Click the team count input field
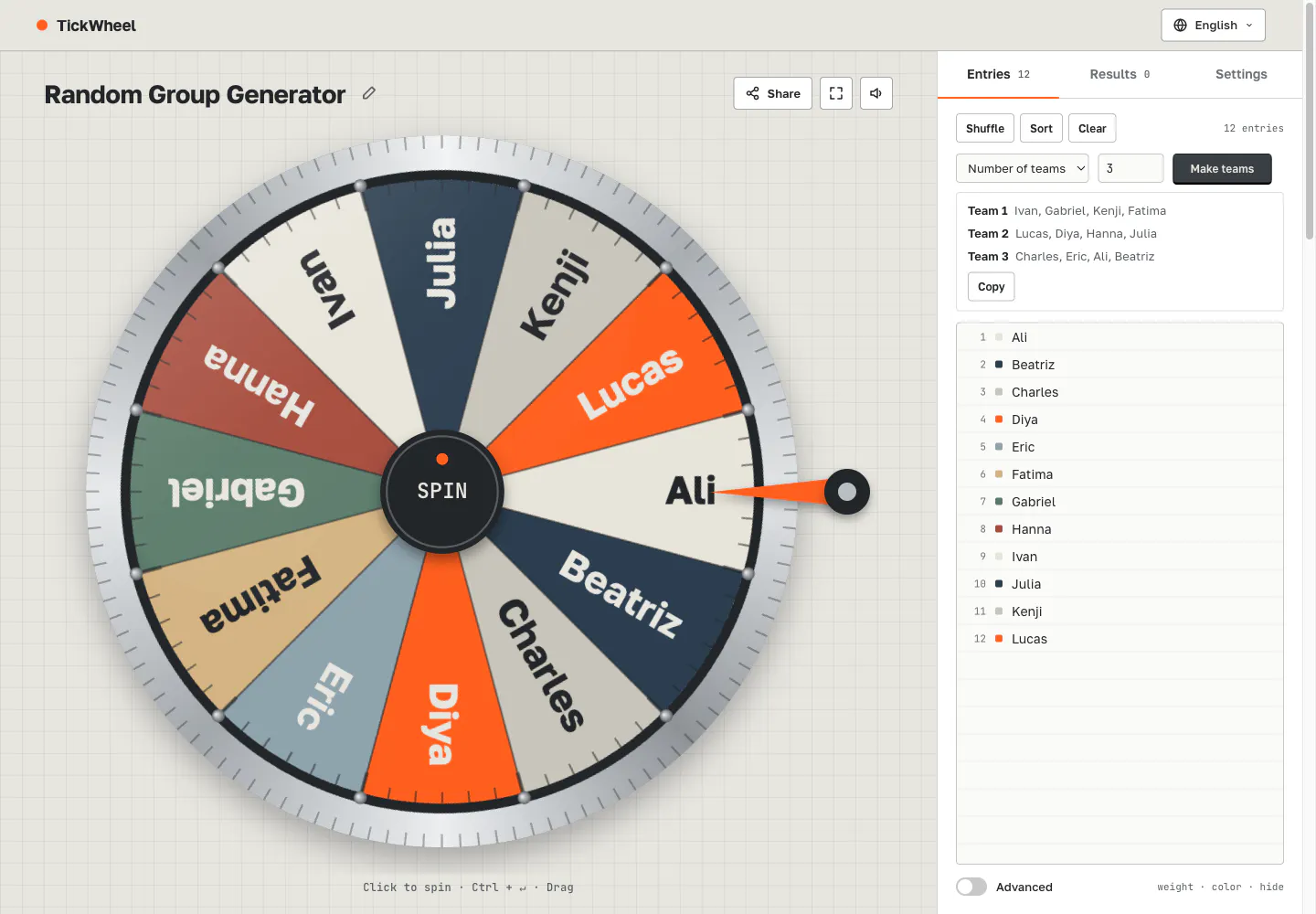This screenshot has width=1316, height=914. [x=1130, y=168]
